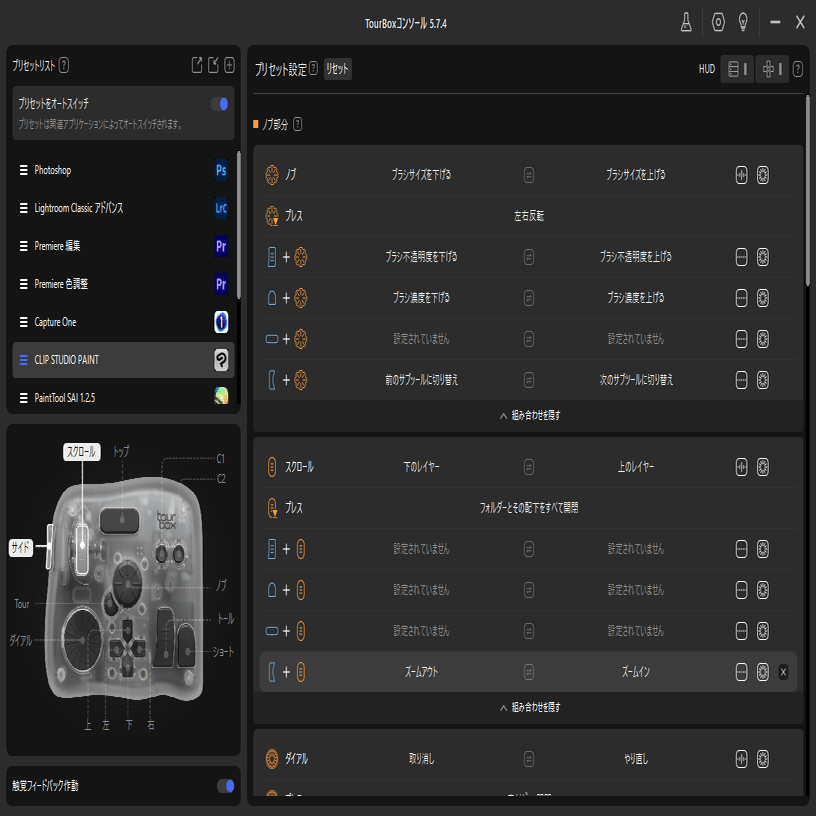The image size is (816, 816).
Task: Edit フォルダーとその配下をすべて開閉 action
Action: click(x=529, y=508)
